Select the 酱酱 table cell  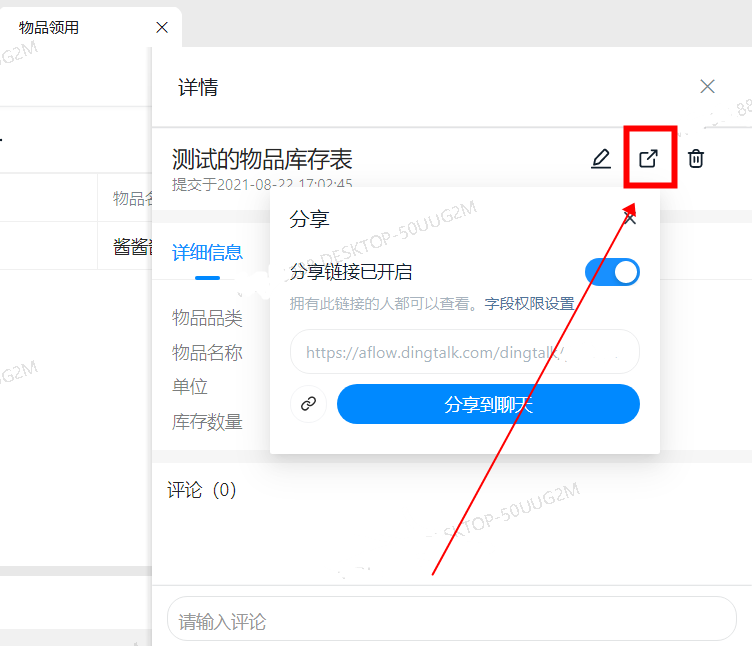pyautogui.click(x=132, y=247)
